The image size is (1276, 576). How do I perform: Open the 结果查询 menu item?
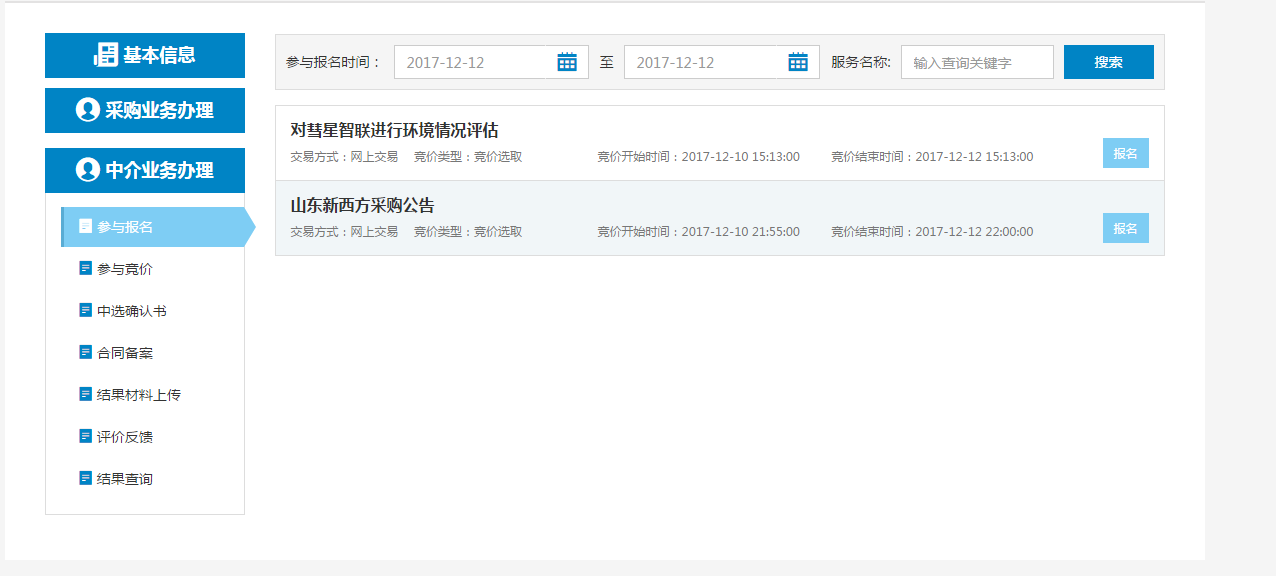(125, 479)
